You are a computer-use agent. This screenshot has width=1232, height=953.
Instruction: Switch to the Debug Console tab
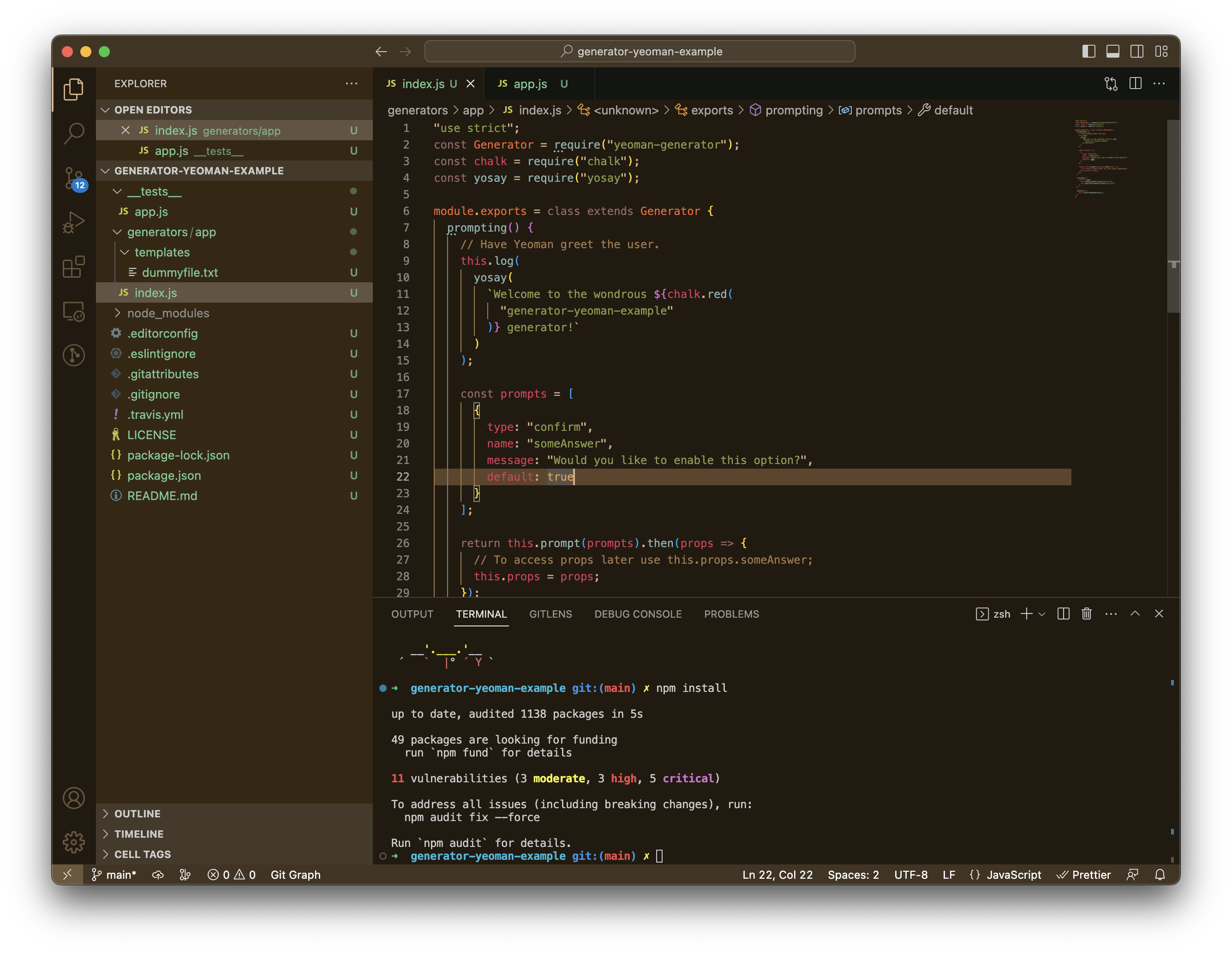(637, 613)
